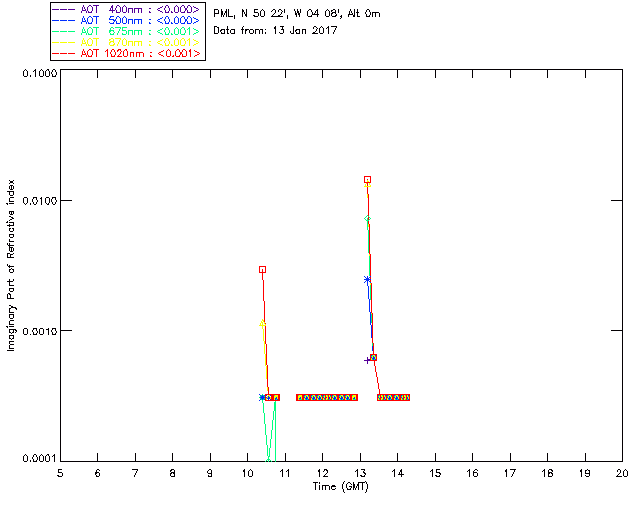Click the yellow triangle marker near 0.0010

point(262,324)
